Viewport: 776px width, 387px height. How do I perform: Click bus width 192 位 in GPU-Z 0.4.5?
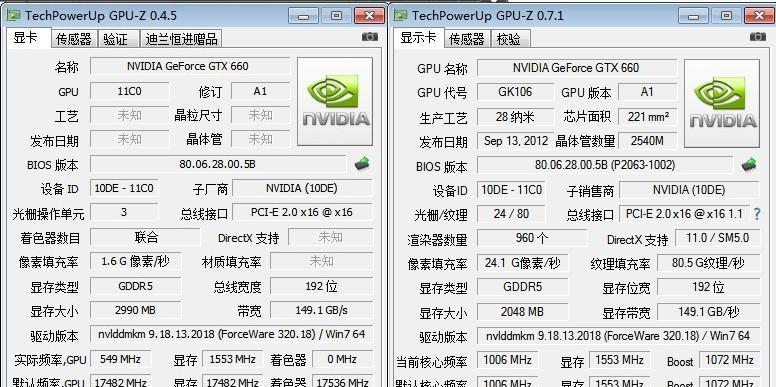(322, 286)
